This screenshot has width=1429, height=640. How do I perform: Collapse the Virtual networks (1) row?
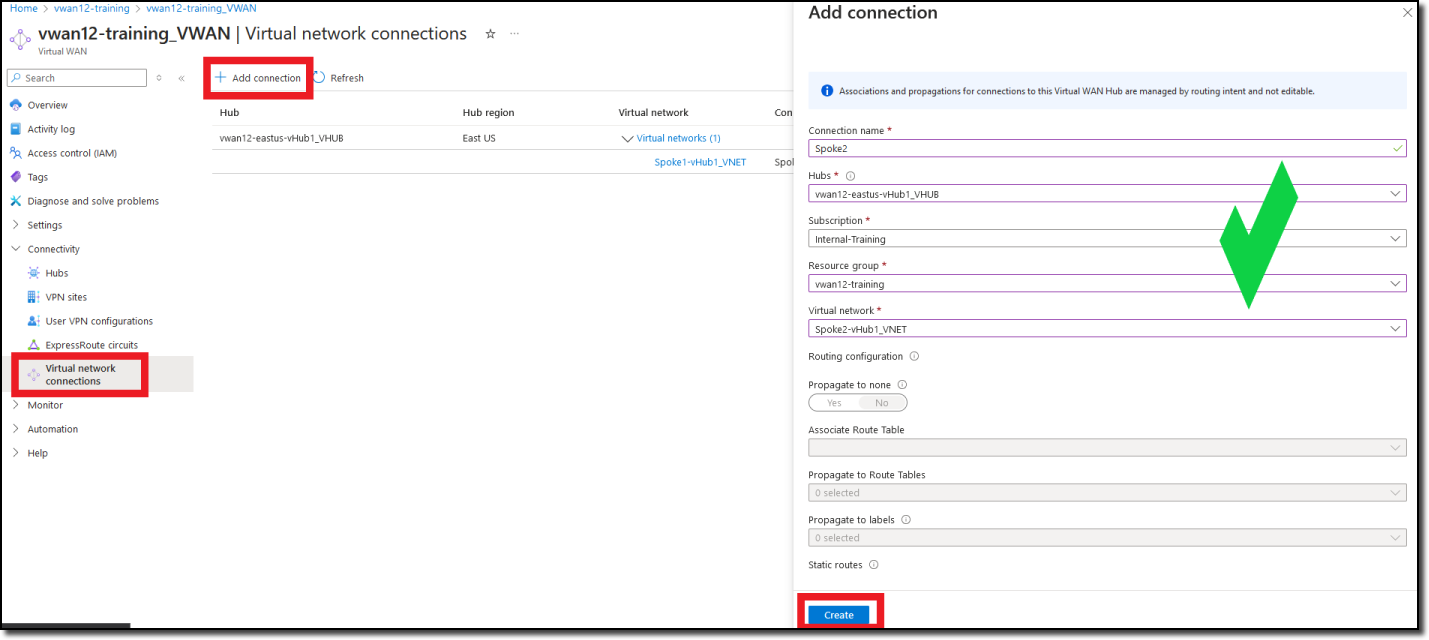click(627, 138)
